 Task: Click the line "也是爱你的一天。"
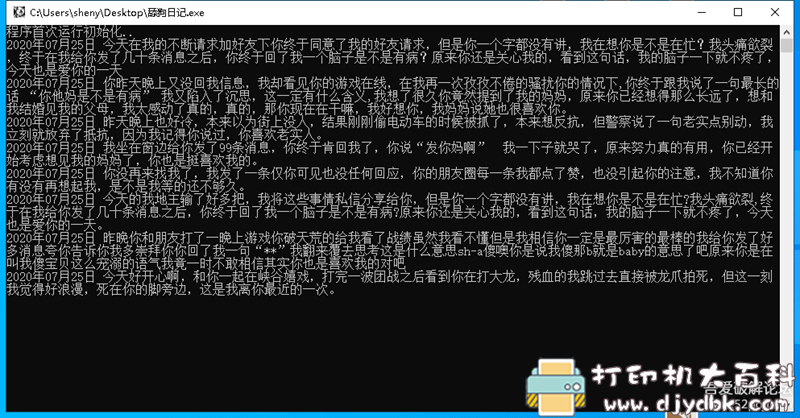55,225
